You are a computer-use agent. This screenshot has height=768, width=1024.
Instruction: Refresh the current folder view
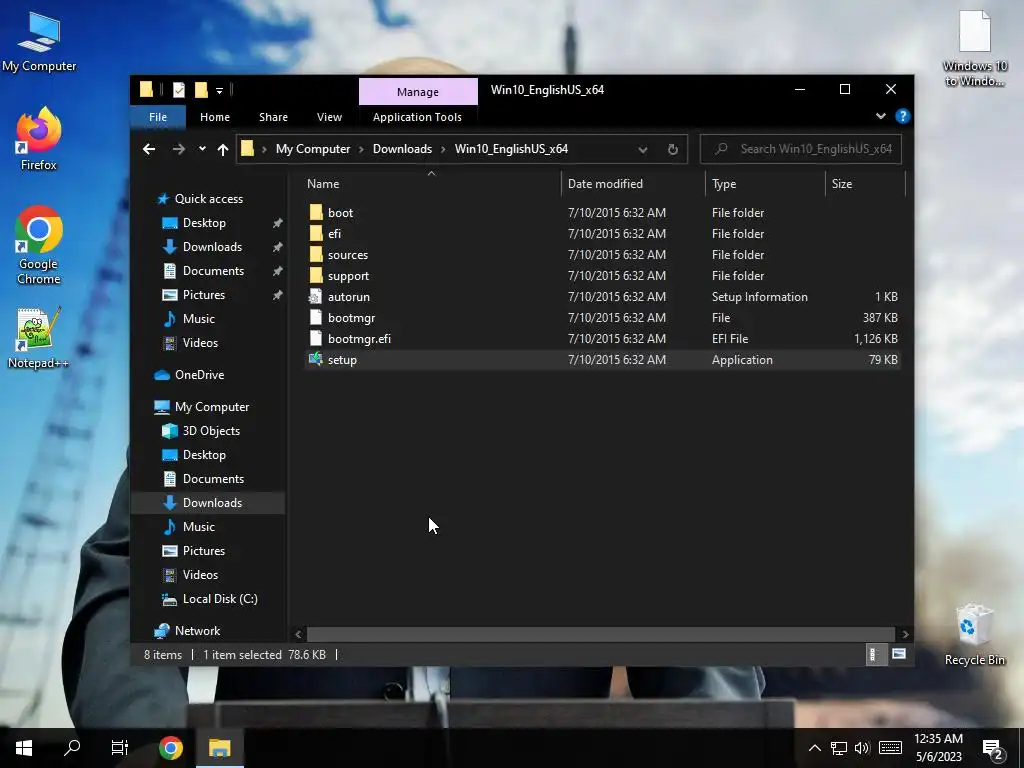[x=673, y=150]
